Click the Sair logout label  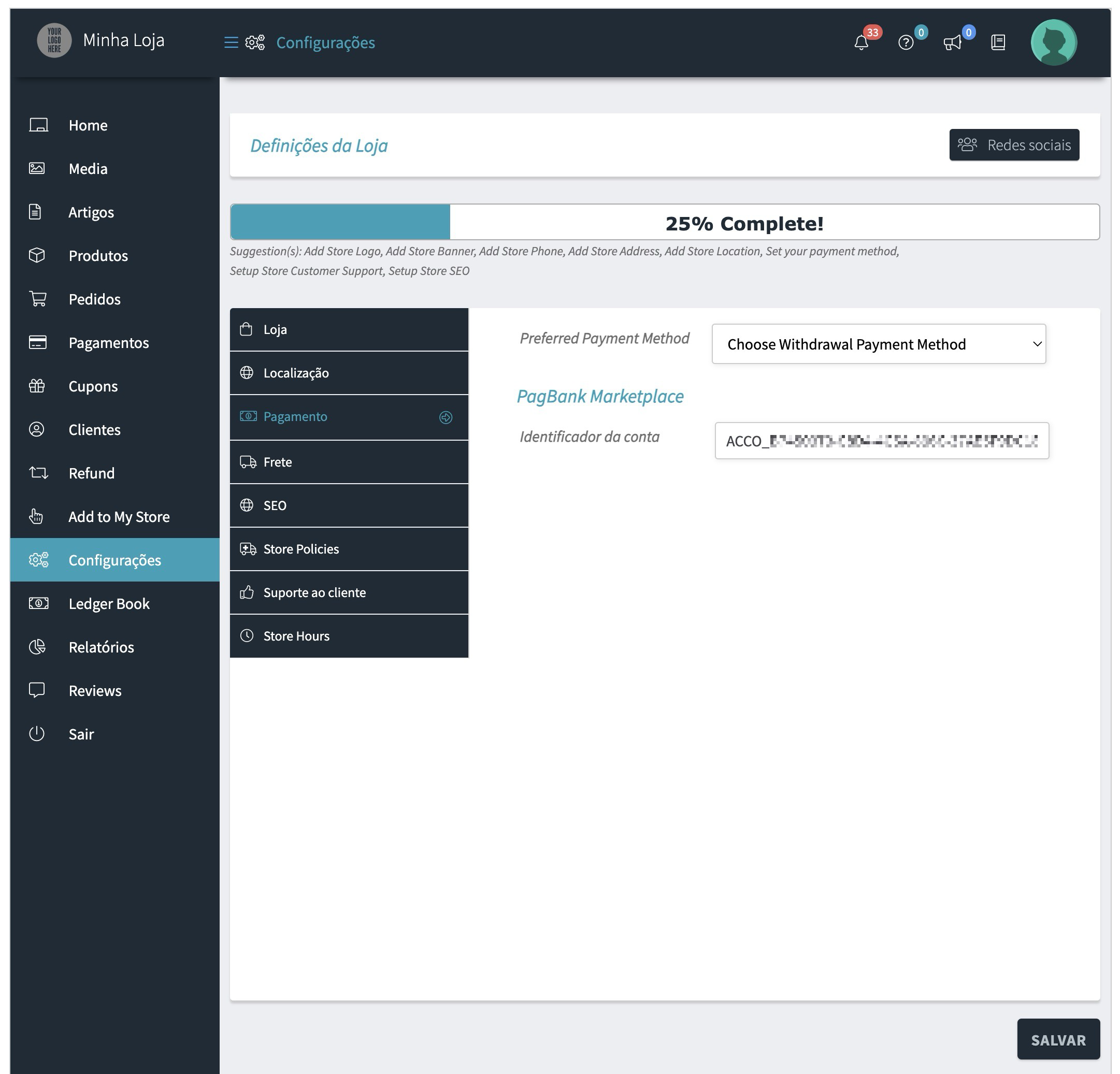point(81,733)
